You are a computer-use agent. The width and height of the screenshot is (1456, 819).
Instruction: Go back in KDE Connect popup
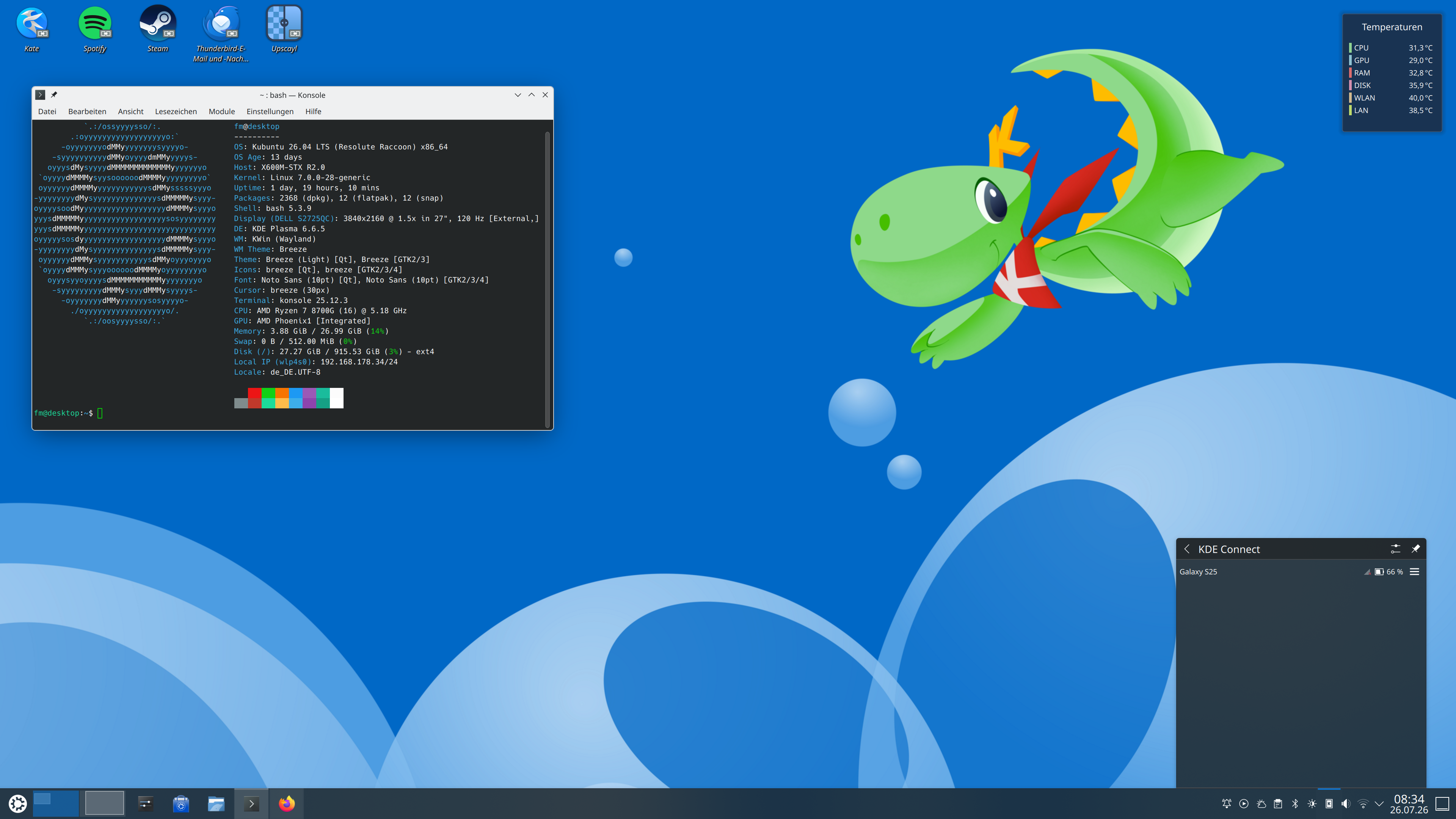pyautogui.click(x=1187, y=549)
